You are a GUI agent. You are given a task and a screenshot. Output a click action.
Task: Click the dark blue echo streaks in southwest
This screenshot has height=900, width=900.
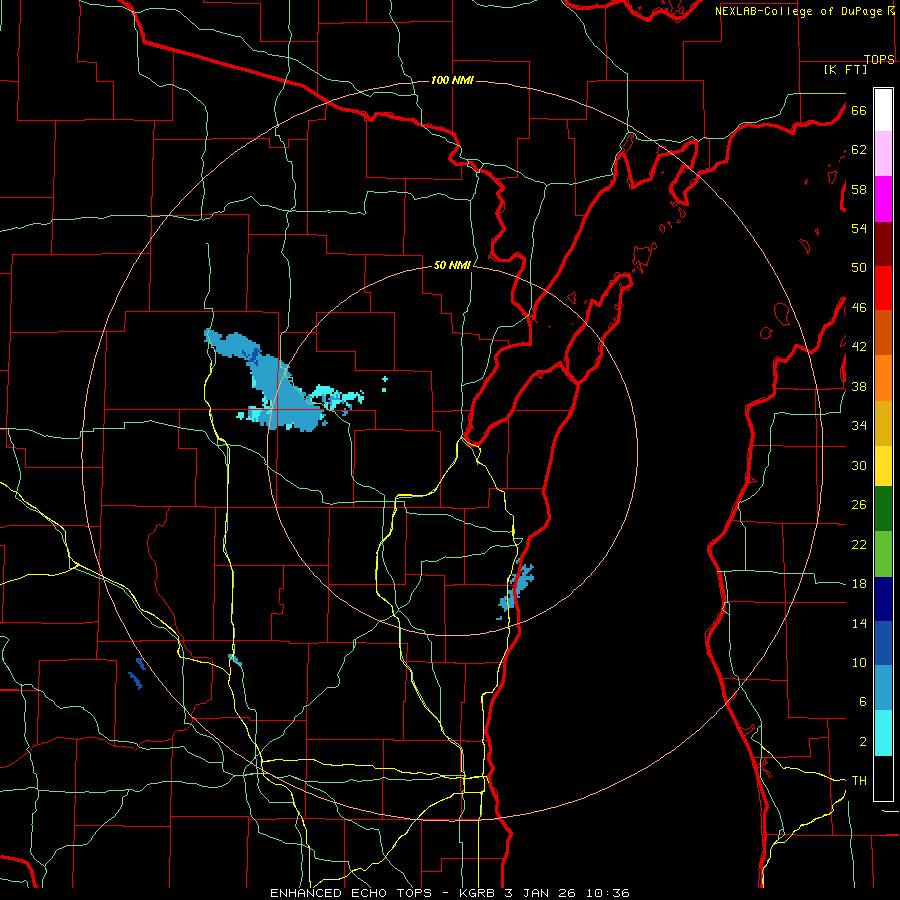click(137, 673)
